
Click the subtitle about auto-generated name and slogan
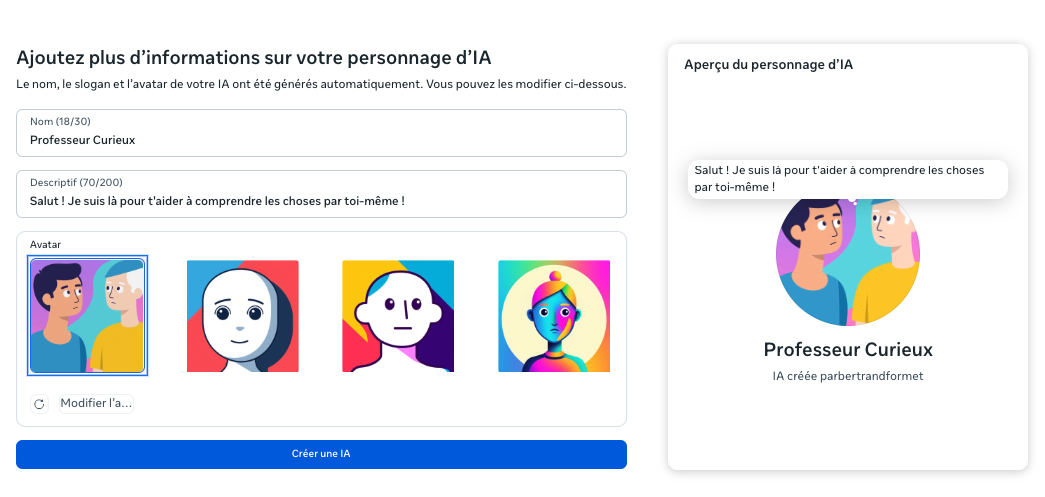click(320, 84)
